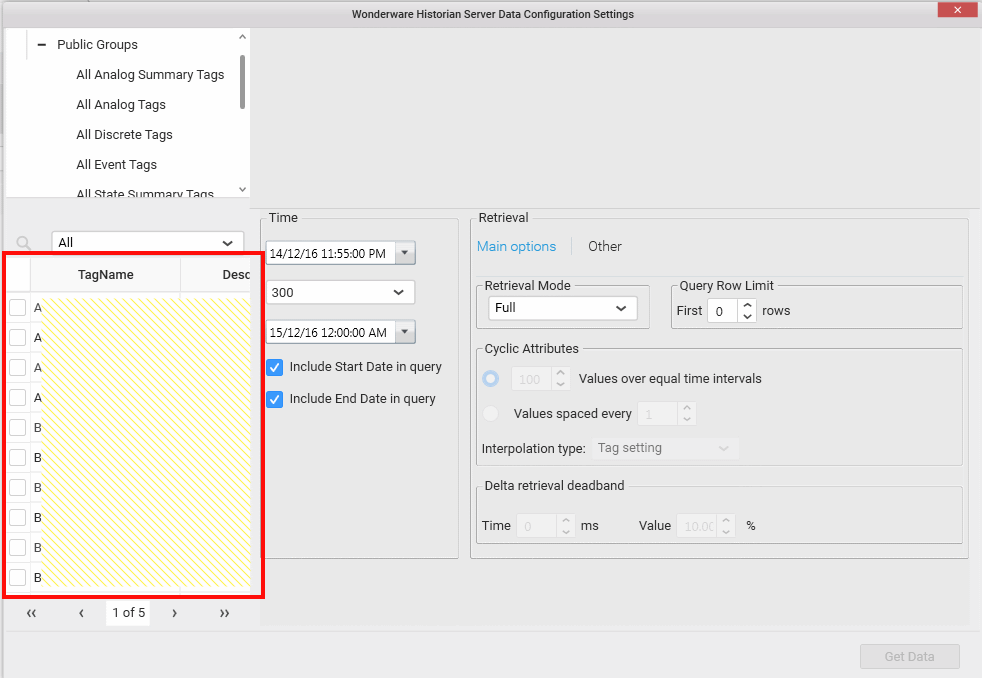Go to previous page of tags
Image resolution: width=982 pixels, height=678 pixels.
click(81, 613)
